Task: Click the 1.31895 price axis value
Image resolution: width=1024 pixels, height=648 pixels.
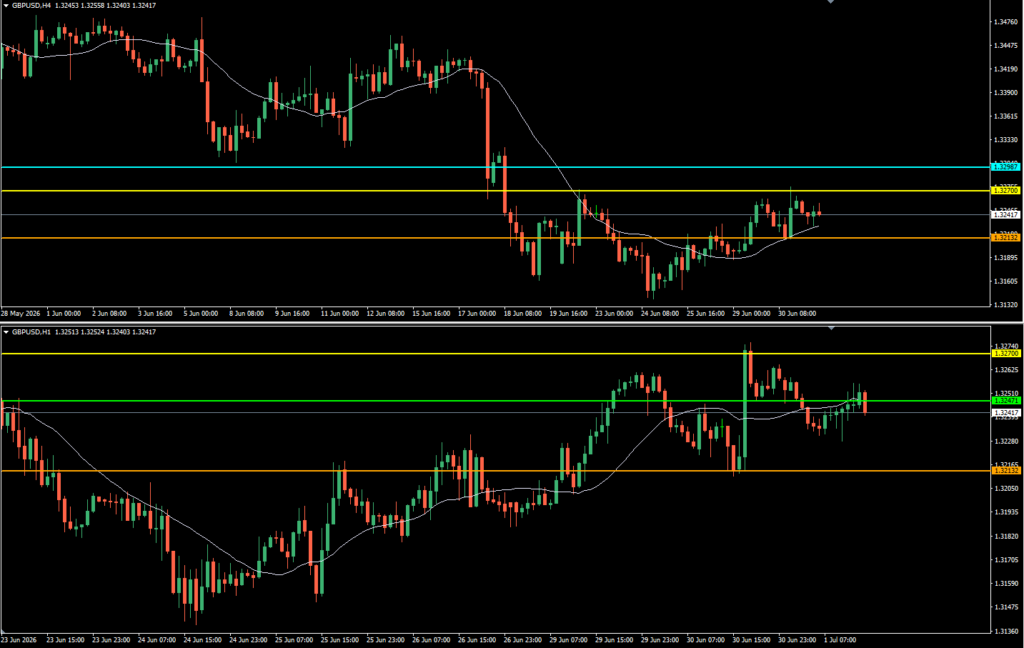Action: click(1005, 257)
